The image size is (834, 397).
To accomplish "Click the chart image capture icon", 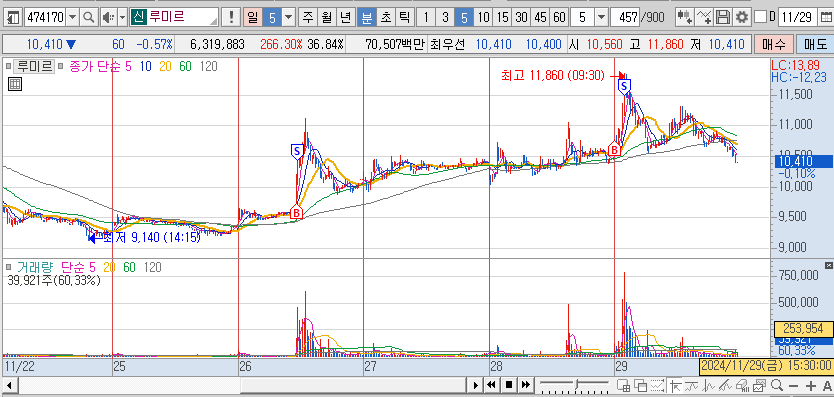I will [x=760, y=385].
